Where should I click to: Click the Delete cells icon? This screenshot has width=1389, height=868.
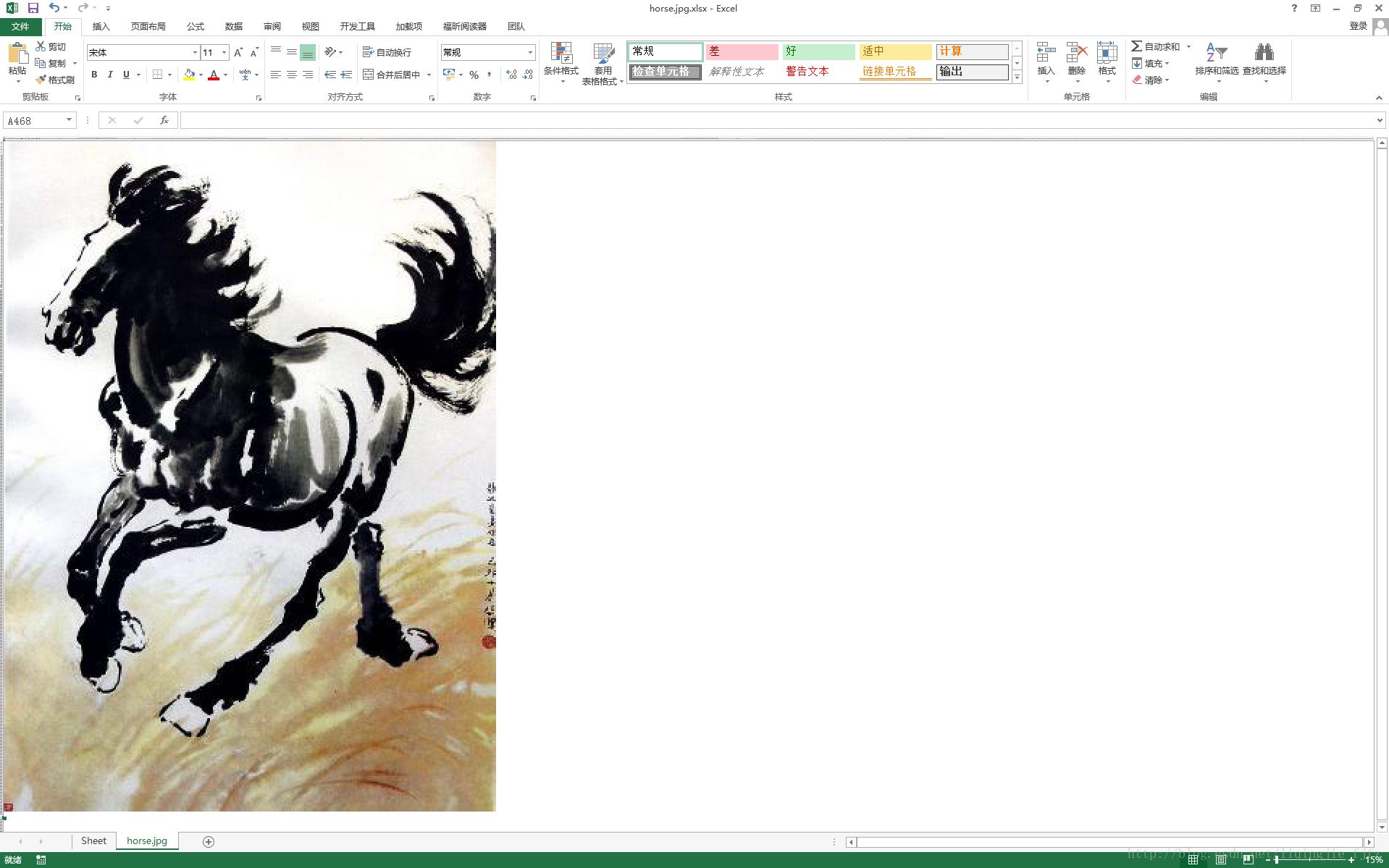[1077, 53]
